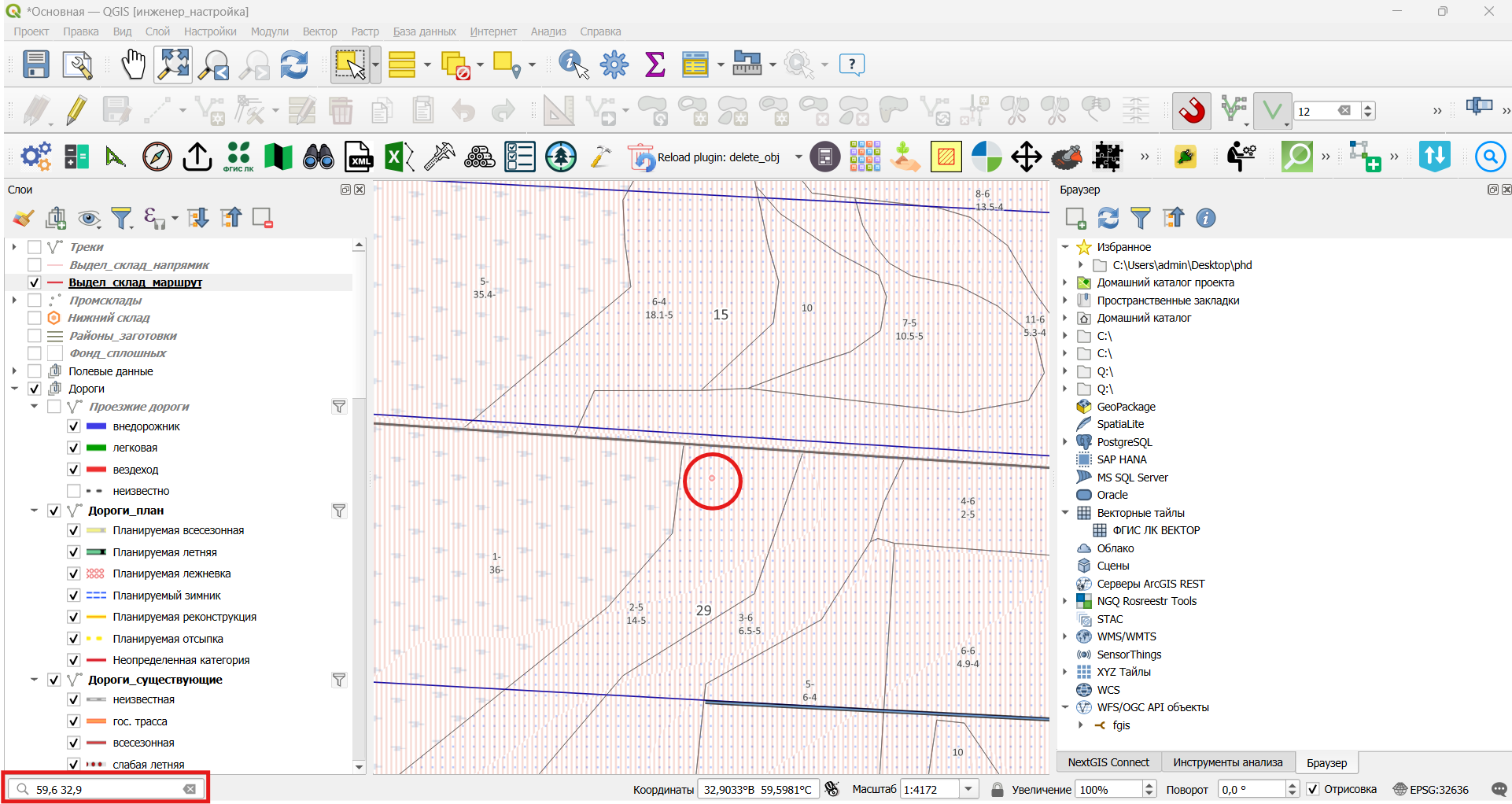Image resolution: width=1512 pixels, height=804 pixels.
Task: Click the Excel export plugin icon
Action: pyautogui.click(x=399, y=157)
